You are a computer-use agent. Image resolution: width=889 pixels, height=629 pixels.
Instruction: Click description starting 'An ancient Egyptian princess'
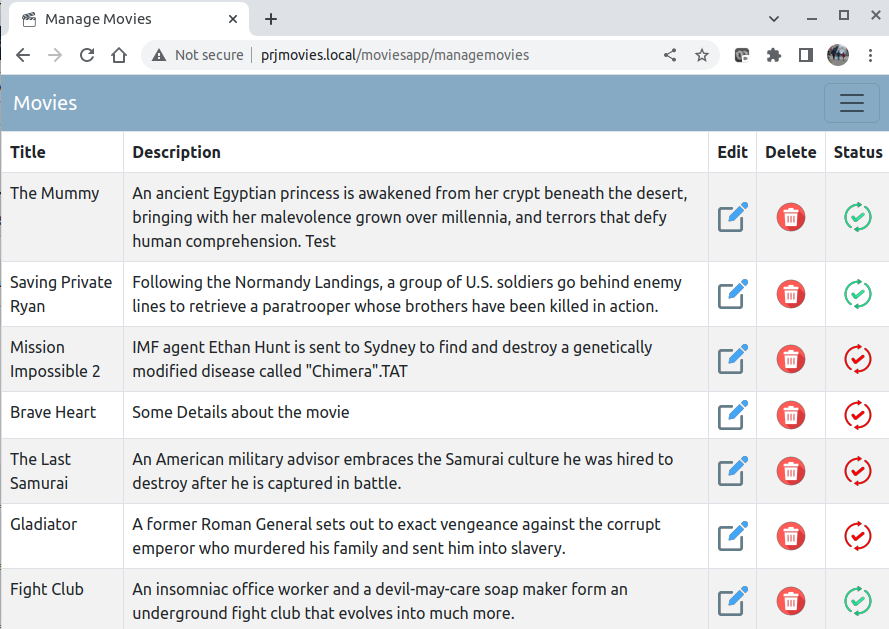pos(410,217)
